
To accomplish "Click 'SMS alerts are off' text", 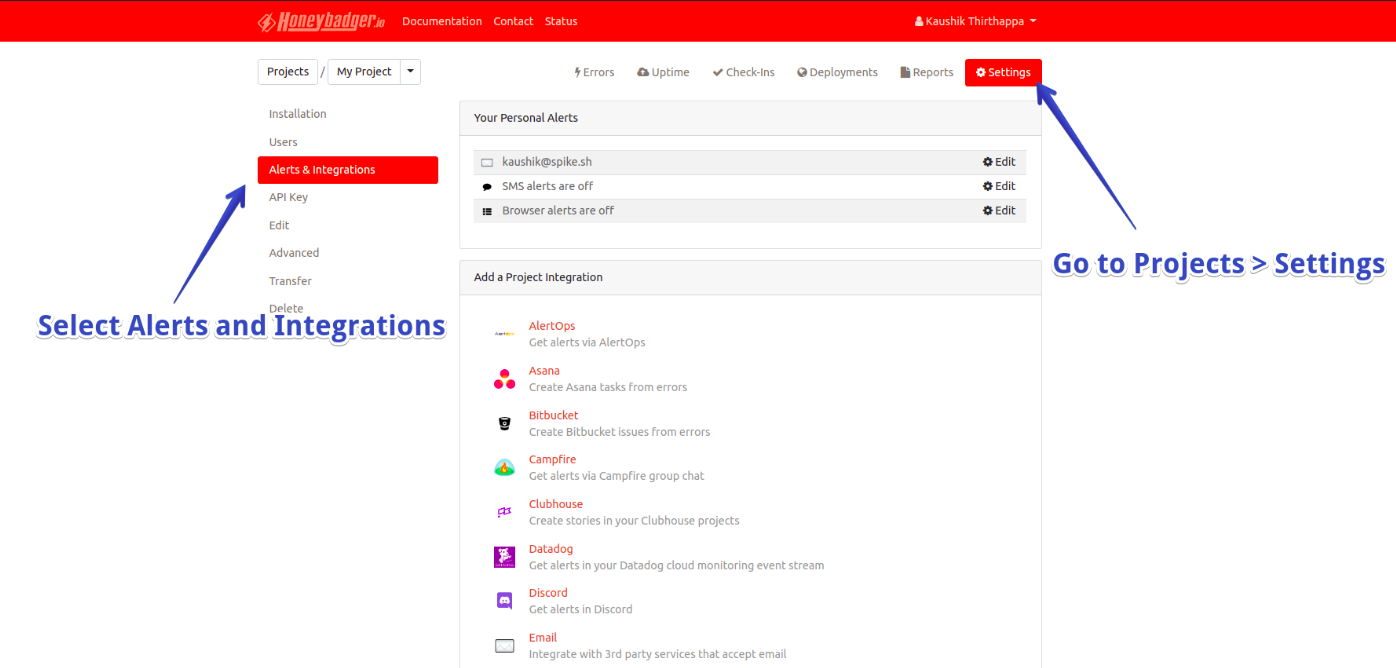I will [x=548, y=186].
